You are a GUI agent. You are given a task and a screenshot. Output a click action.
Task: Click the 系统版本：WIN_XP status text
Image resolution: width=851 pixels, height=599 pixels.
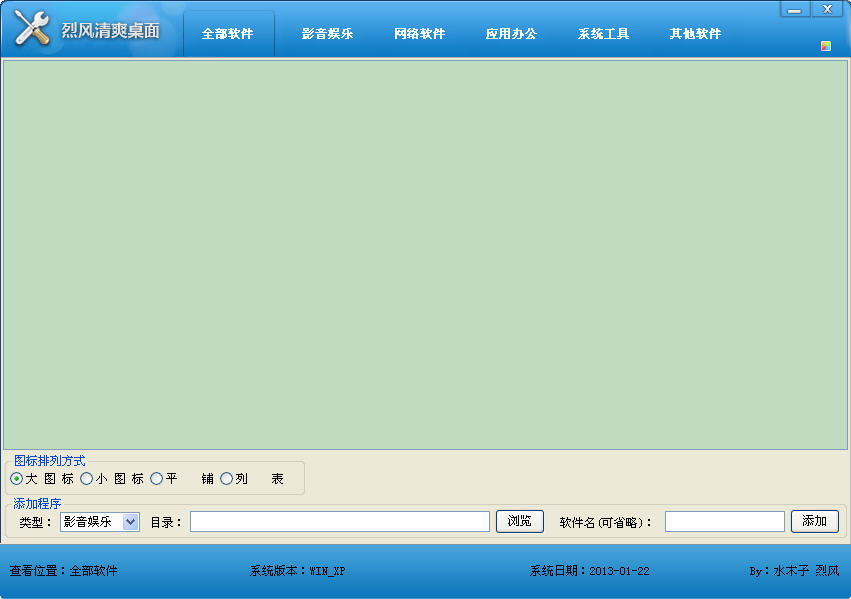click(297, 571)
